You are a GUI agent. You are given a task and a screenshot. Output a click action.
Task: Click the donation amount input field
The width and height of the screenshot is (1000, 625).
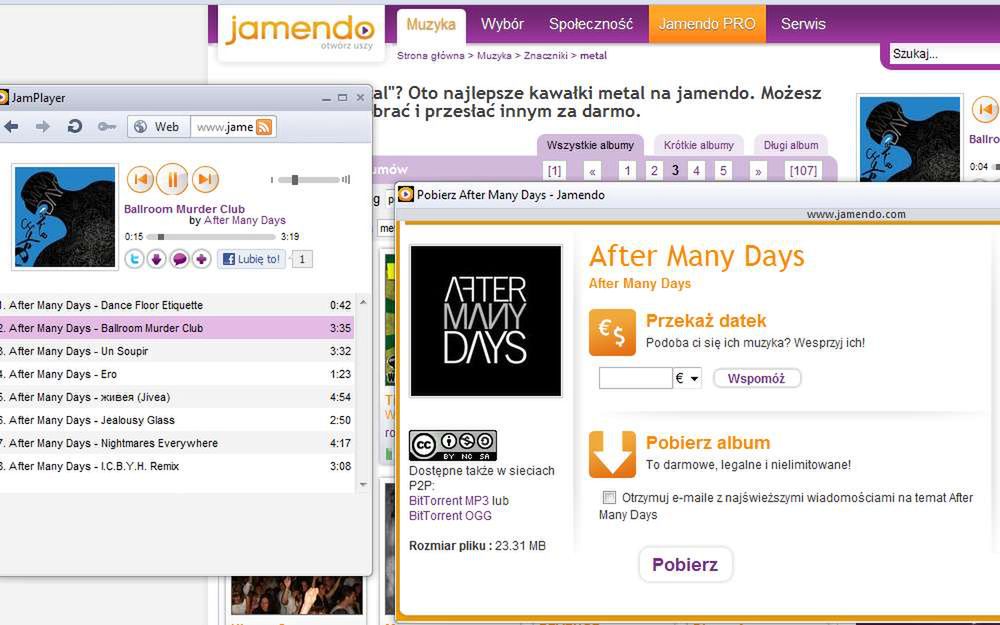pyautogui.click(x=635, y=378)
